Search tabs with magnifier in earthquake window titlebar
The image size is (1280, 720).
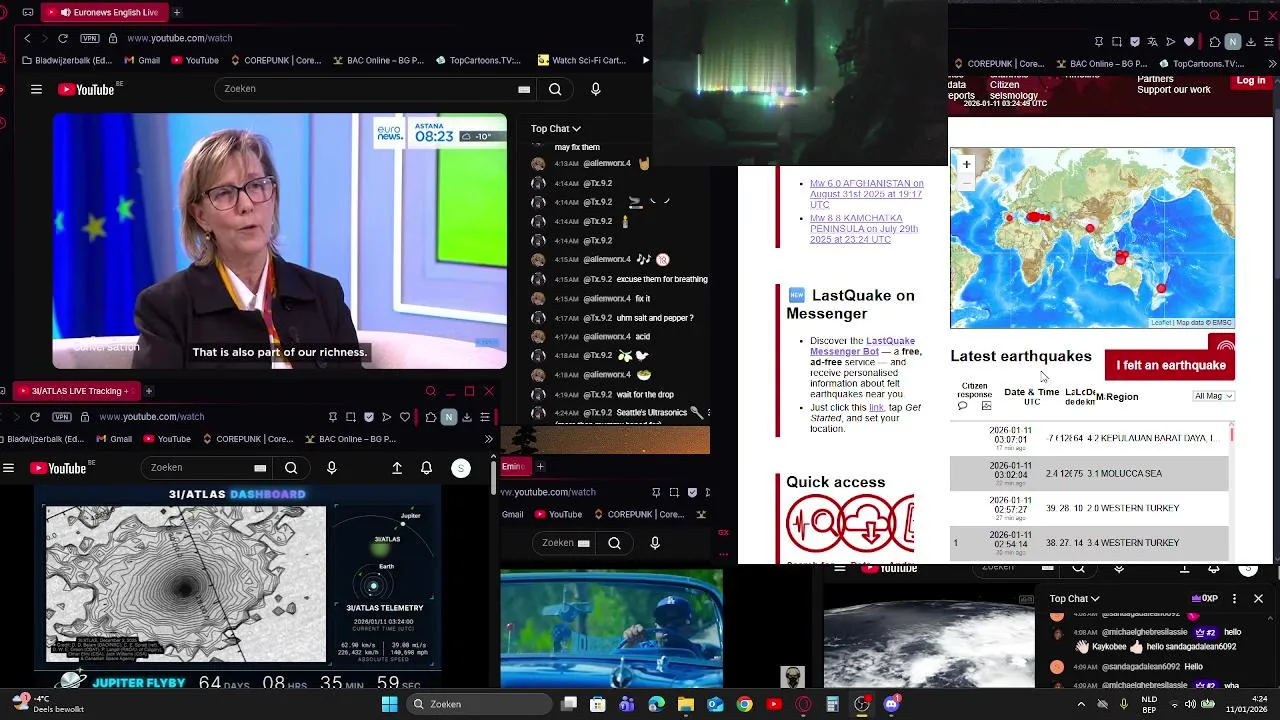pyautogui.click(x=1215, y=15)
